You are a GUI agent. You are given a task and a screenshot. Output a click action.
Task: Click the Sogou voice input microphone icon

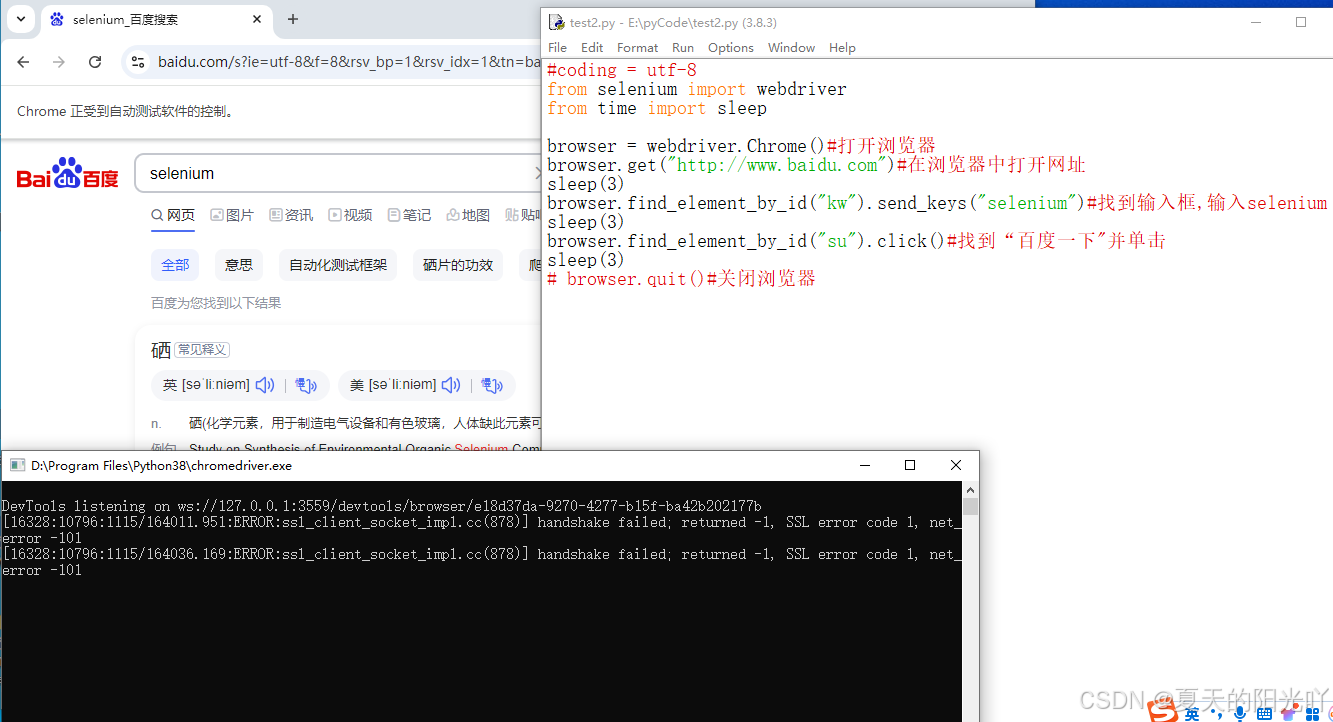pyautogui.click(x=1240, y=713)
